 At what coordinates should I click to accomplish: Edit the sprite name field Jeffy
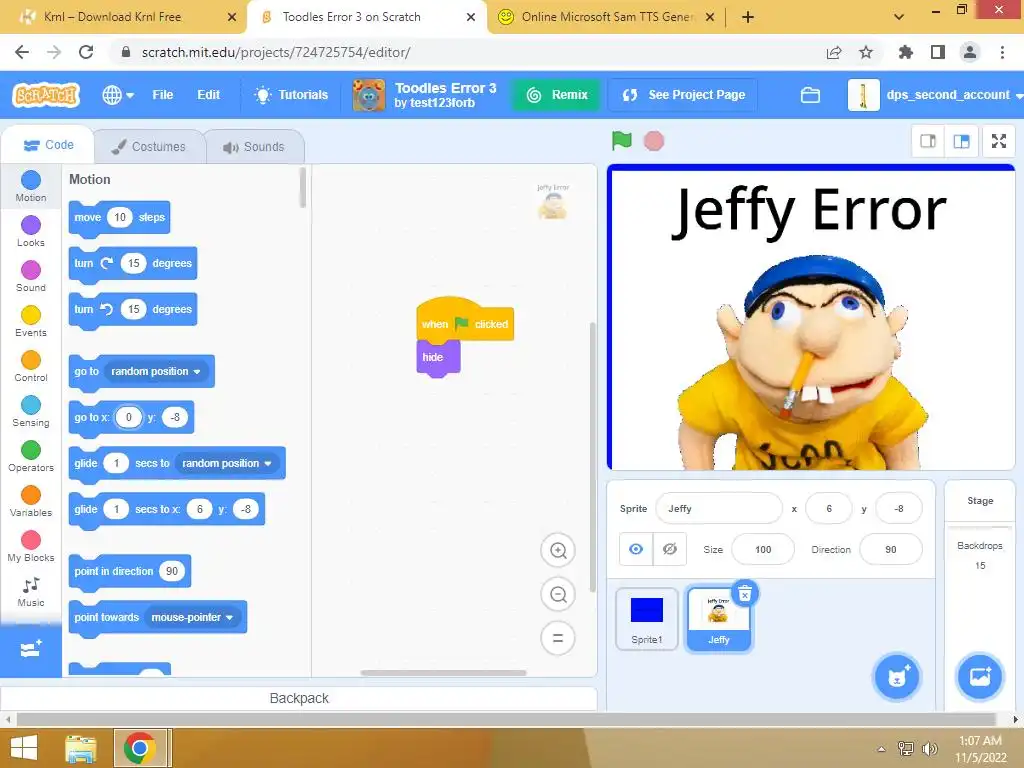point(718,508)
